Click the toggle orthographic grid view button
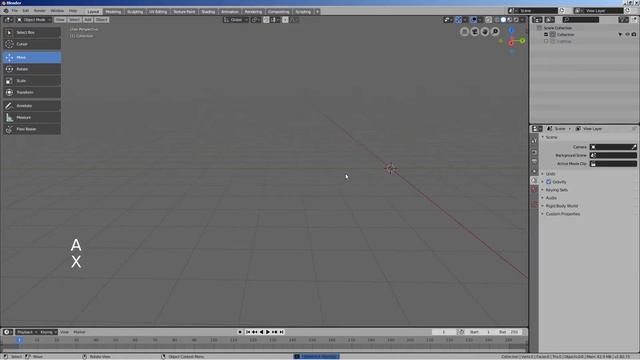Screen dimensions: 640x360 464,32
